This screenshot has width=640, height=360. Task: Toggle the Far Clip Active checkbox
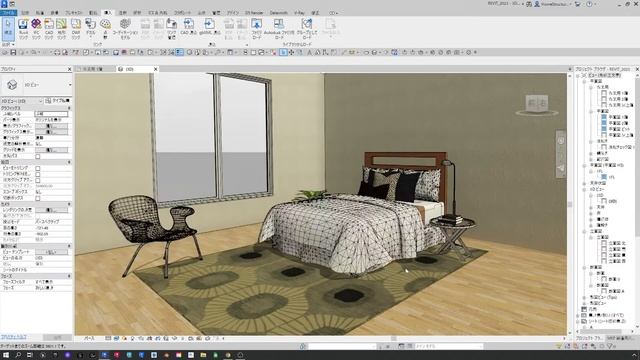pyautogui.click(x=38, y=180)
